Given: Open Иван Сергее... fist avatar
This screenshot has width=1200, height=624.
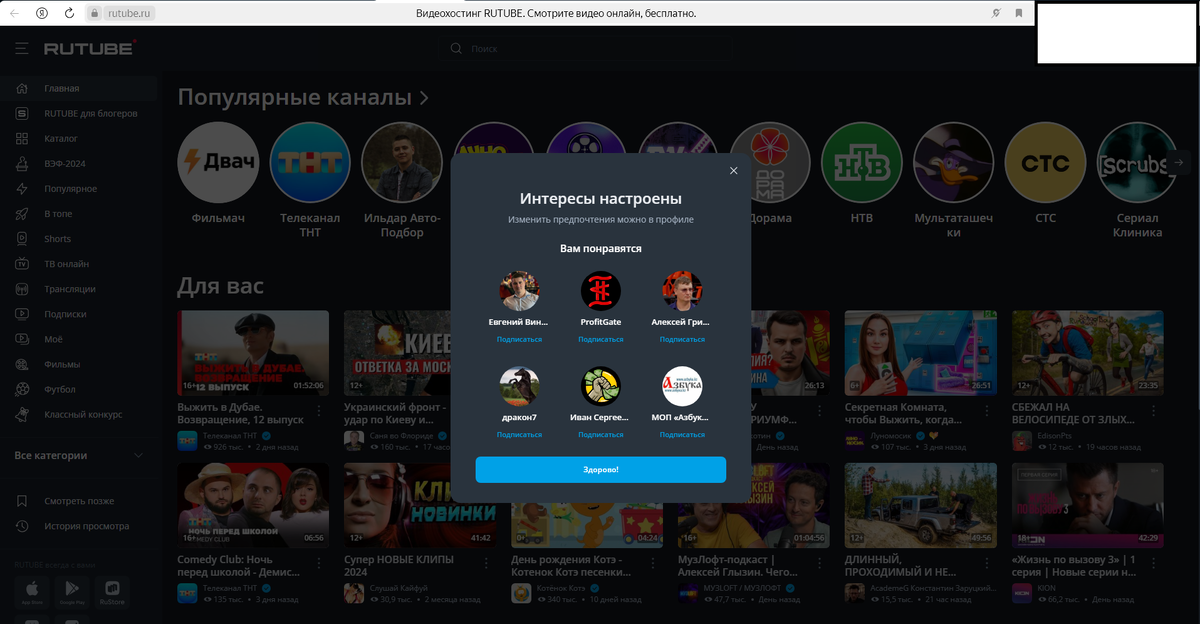Looking at the screenshot, I should click(x=601, y=387).
